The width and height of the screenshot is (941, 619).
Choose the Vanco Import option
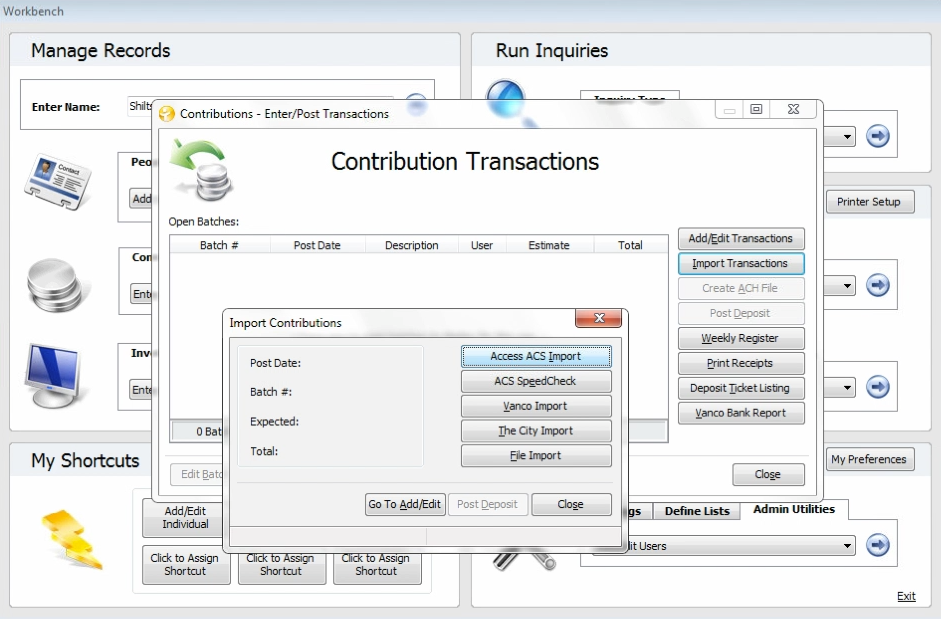coord(536,406)
